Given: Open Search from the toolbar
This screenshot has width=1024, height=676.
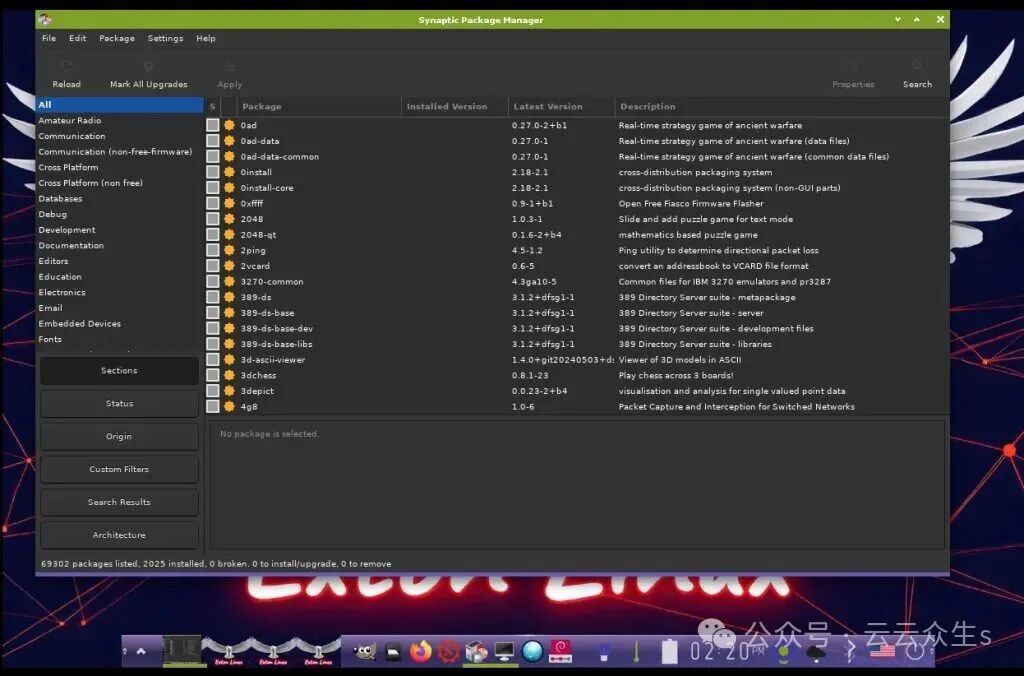Looking at the screenshot, I should pyautogui.click(x=916, y=68).
